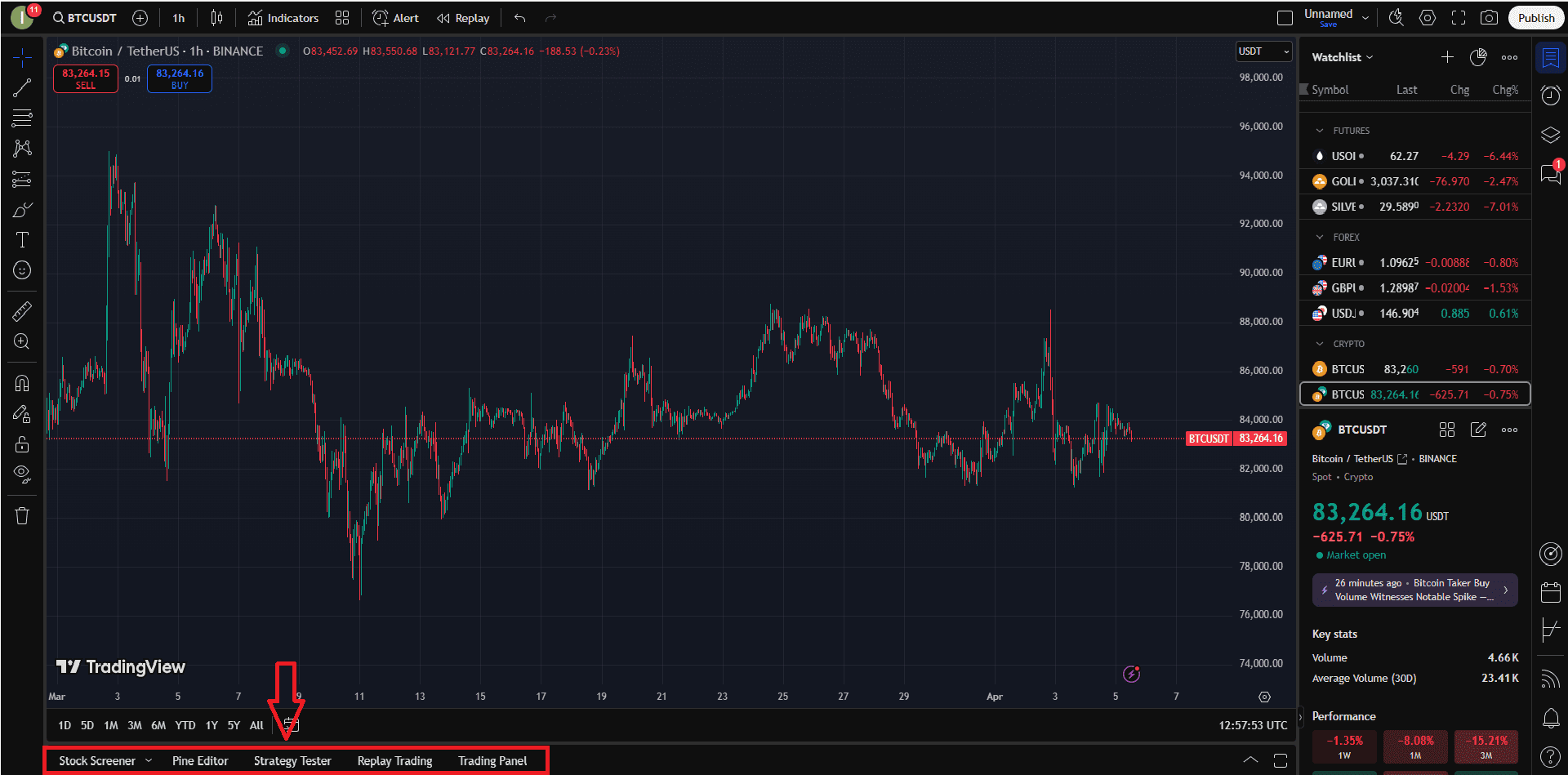Viewport: 1568px width, 775px height.
Task: Hide all drawings with eye icon
Action: [x=22, y=474]
